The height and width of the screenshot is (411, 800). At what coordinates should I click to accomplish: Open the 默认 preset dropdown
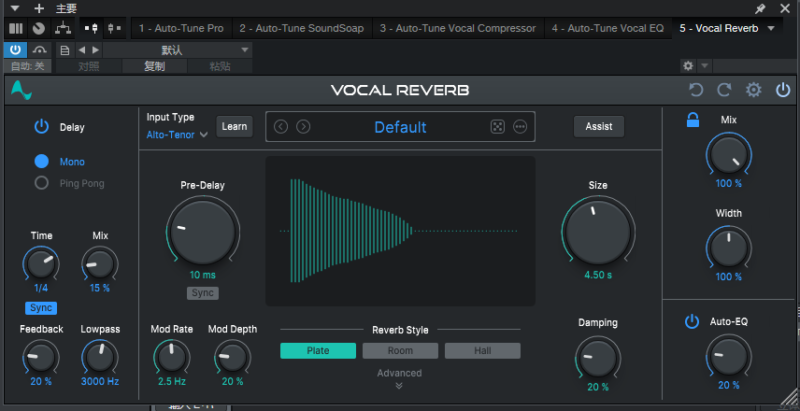coord(177,49)
